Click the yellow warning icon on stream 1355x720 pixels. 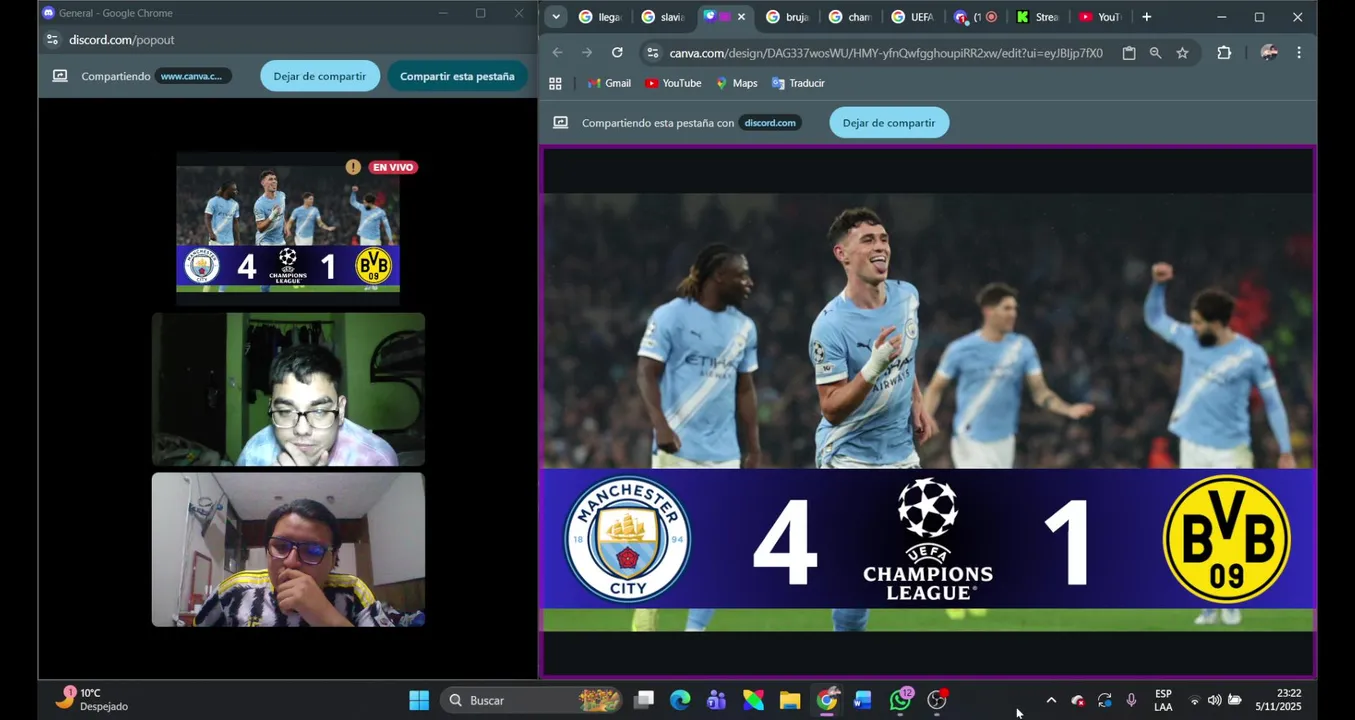coord(353,167)
